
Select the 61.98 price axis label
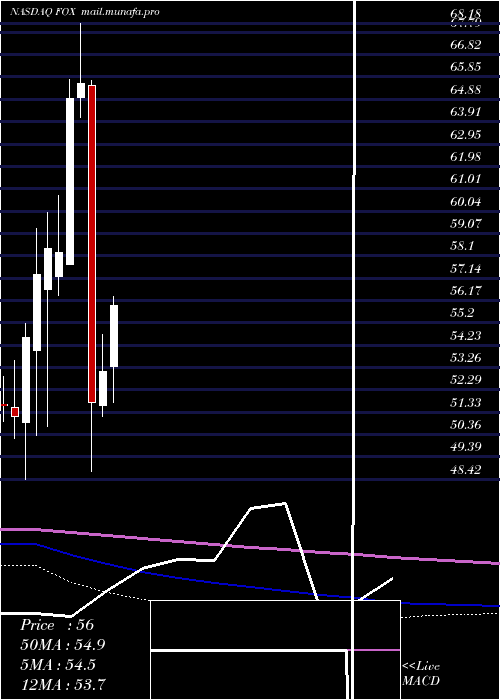click(x=466, y=156)
